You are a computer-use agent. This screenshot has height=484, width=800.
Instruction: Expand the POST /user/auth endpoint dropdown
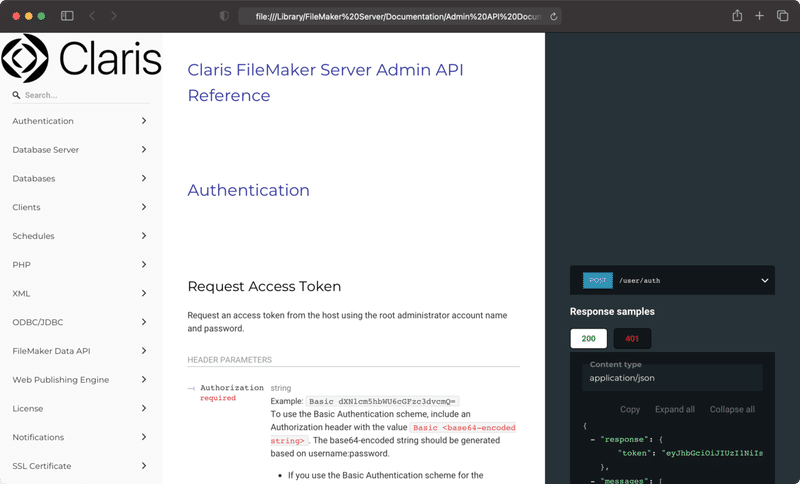672,280
